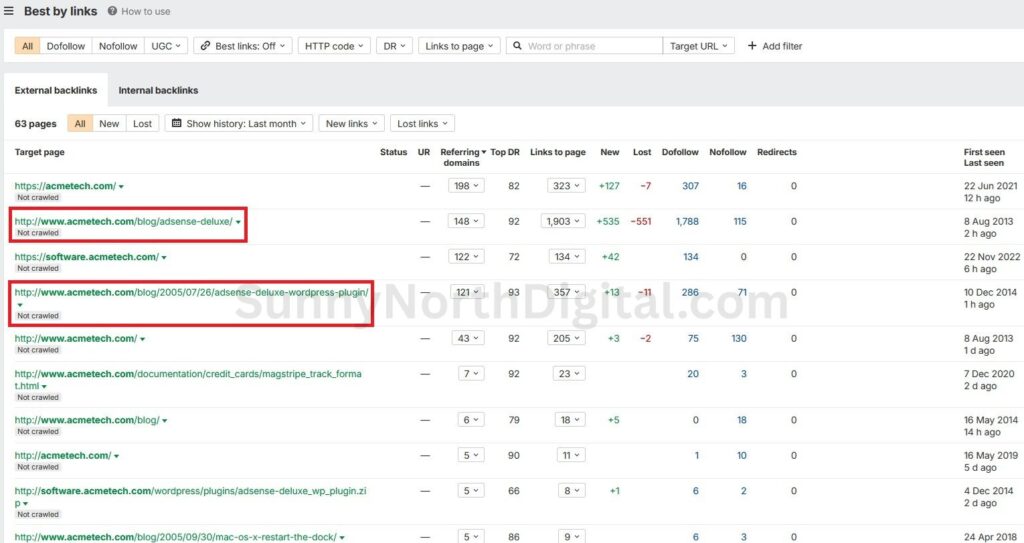Image resolution: width=1024 pixels, height=543 pixels.
Task: Open caret menu next to https://software.acmetech.com/
Action: pos(163,257)
